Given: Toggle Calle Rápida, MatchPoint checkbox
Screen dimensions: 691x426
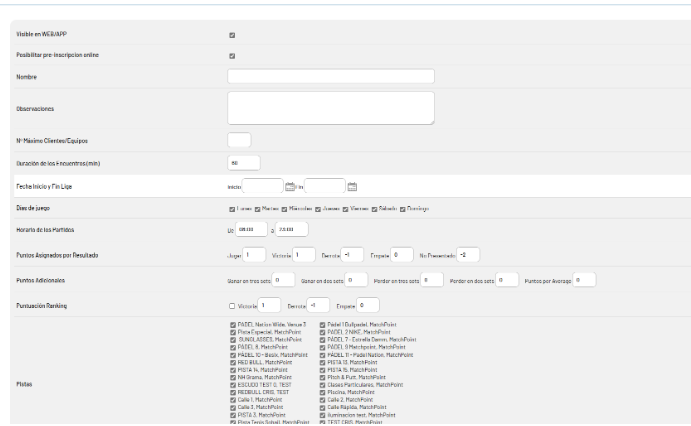Looking at the screenshot, I should [x=323, y=407].
